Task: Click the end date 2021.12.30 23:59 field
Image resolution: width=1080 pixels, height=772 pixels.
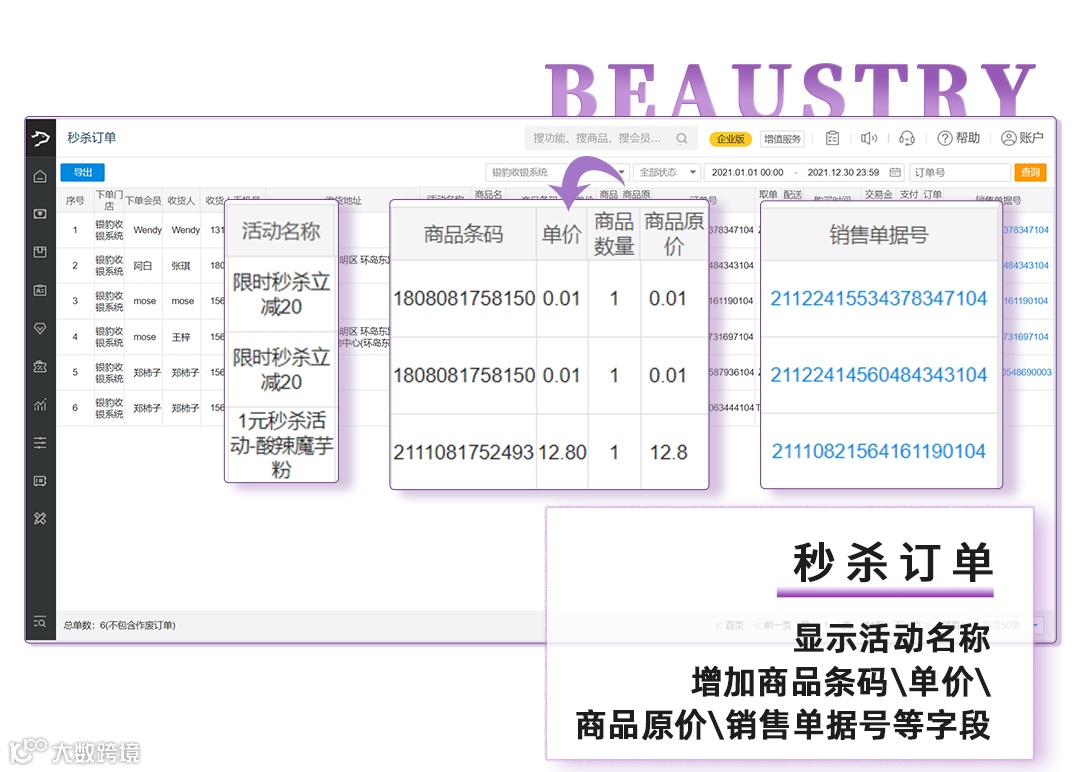Action: click(843, 172)
